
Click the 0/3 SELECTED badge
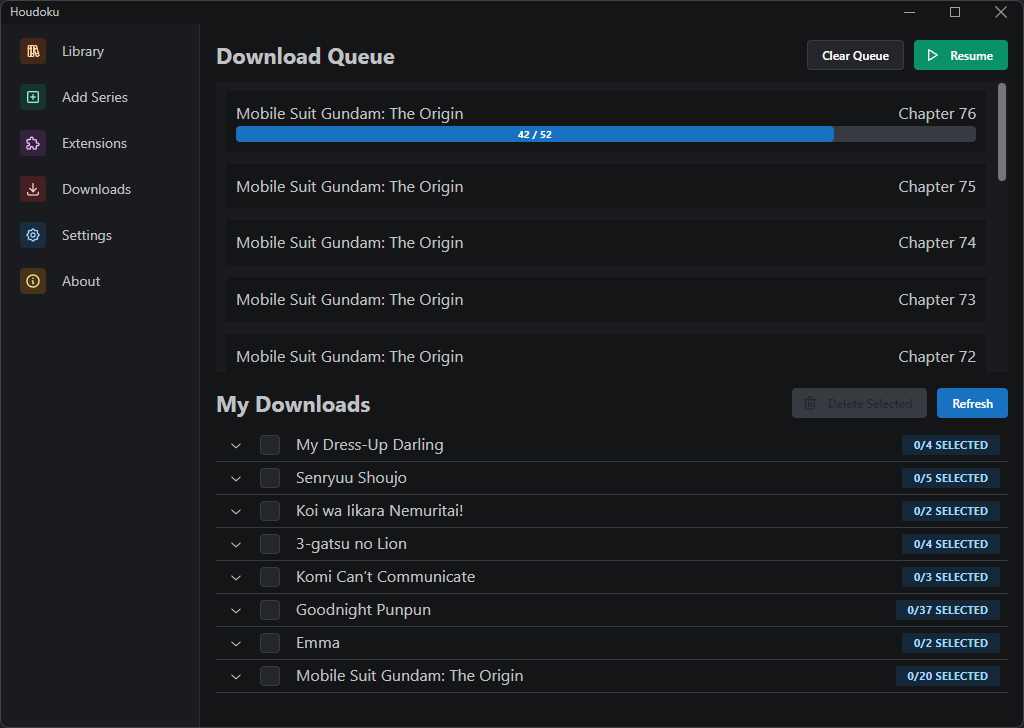point(950,577)
